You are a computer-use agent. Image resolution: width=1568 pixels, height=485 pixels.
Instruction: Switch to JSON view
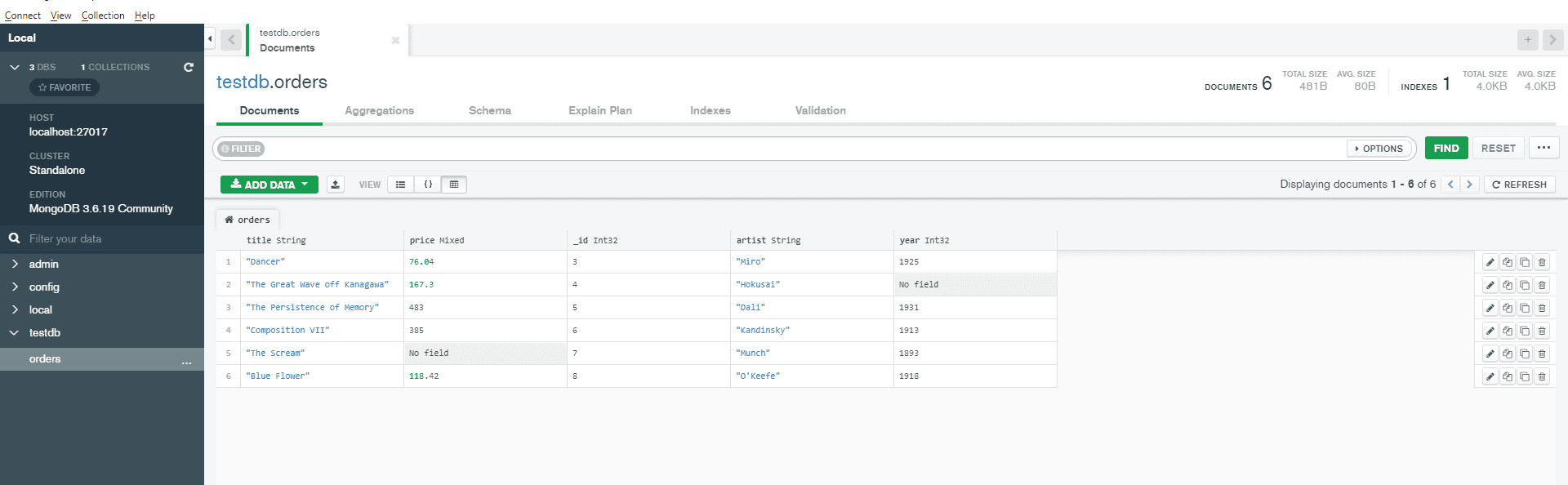pyautogui.click(x=428, y=185)
